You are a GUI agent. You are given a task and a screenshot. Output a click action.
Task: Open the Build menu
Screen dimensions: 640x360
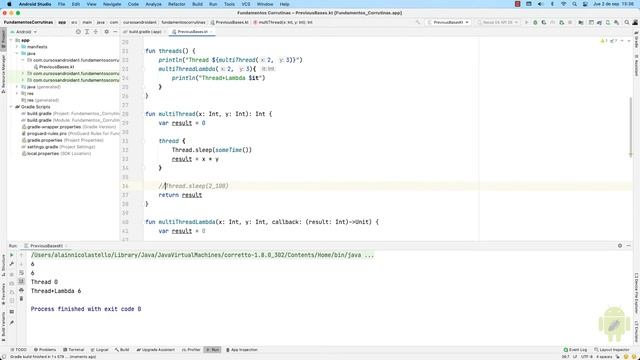[197, 4]
